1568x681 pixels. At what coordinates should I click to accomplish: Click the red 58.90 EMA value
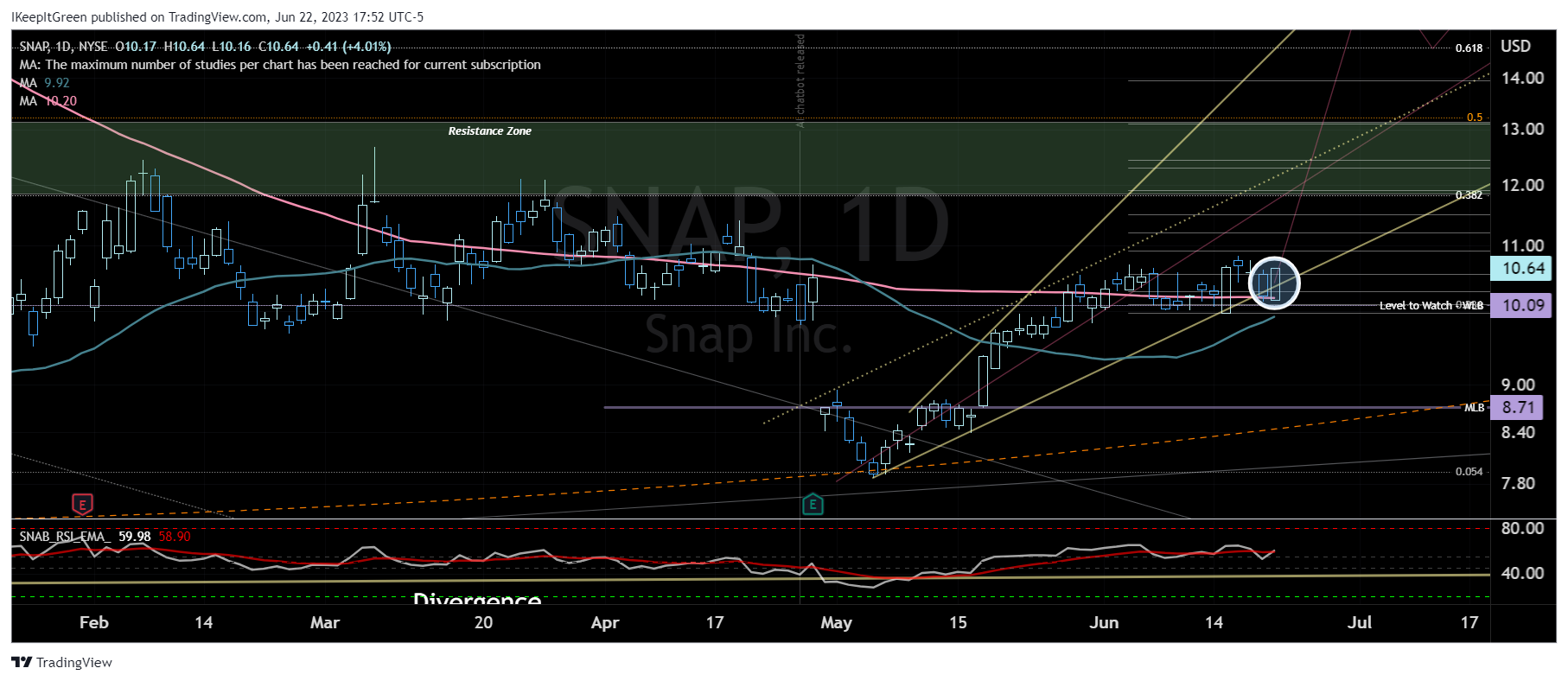175,537
